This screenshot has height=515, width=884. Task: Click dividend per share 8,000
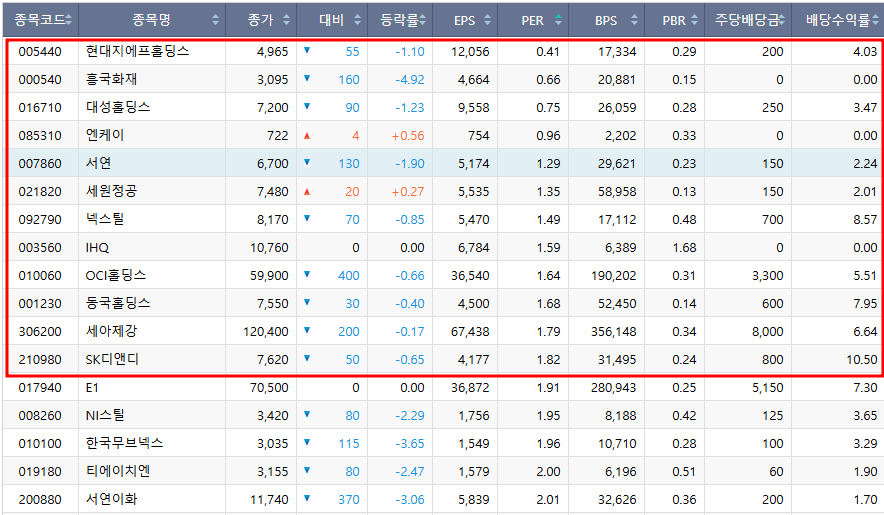[x=768, y=332]
